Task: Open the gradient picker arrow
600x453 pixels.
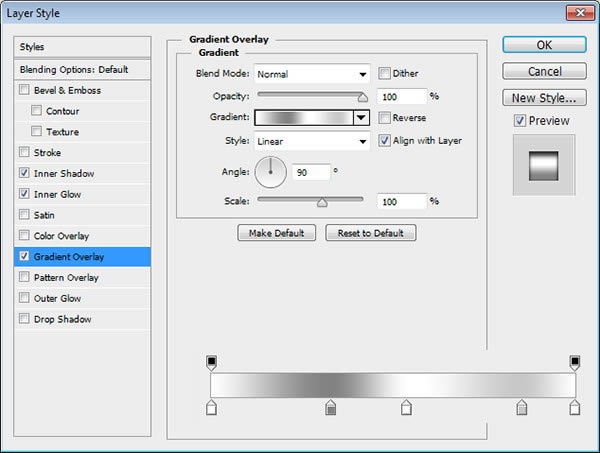Action: point(361,117)
